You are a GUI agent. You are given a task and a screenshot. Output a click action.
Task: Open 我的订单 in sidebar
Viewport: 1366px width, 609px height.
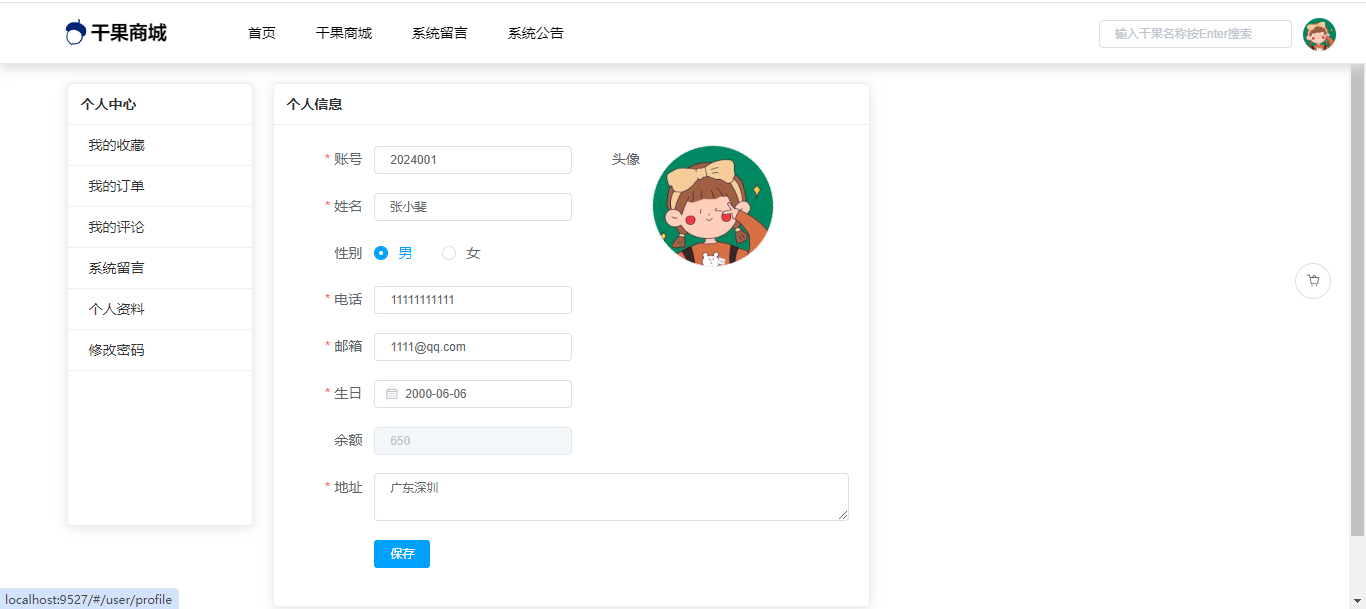[x=160, y=186]
